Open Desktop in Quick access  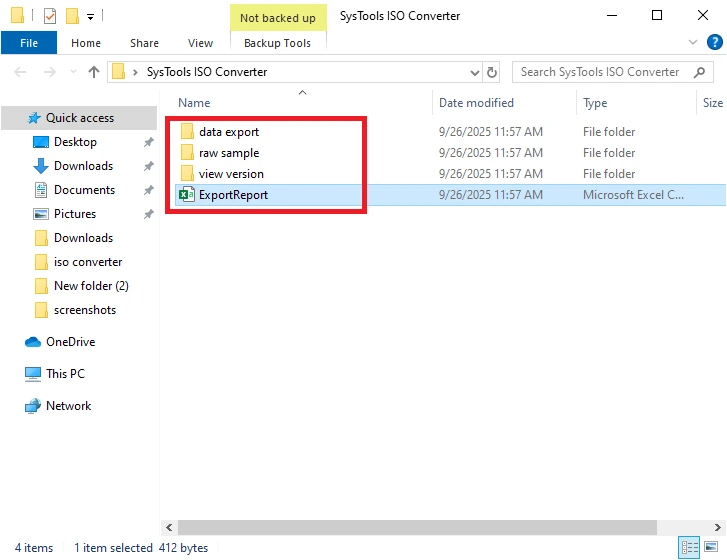(75, 142)
